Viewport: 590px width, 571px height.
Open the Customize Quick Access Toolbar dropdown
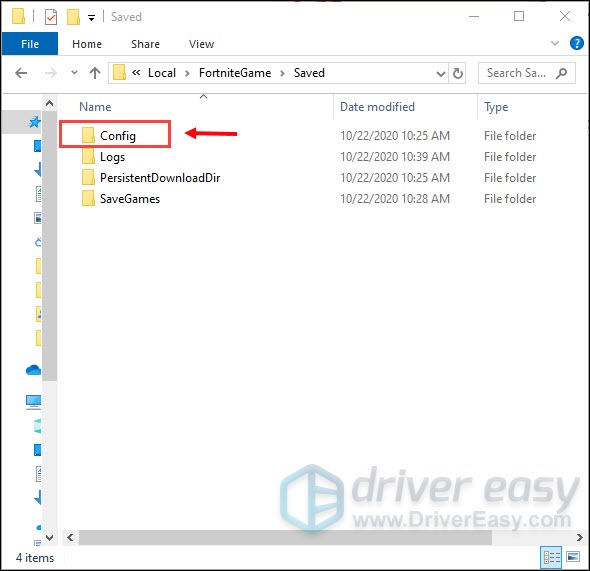[91, 18]
